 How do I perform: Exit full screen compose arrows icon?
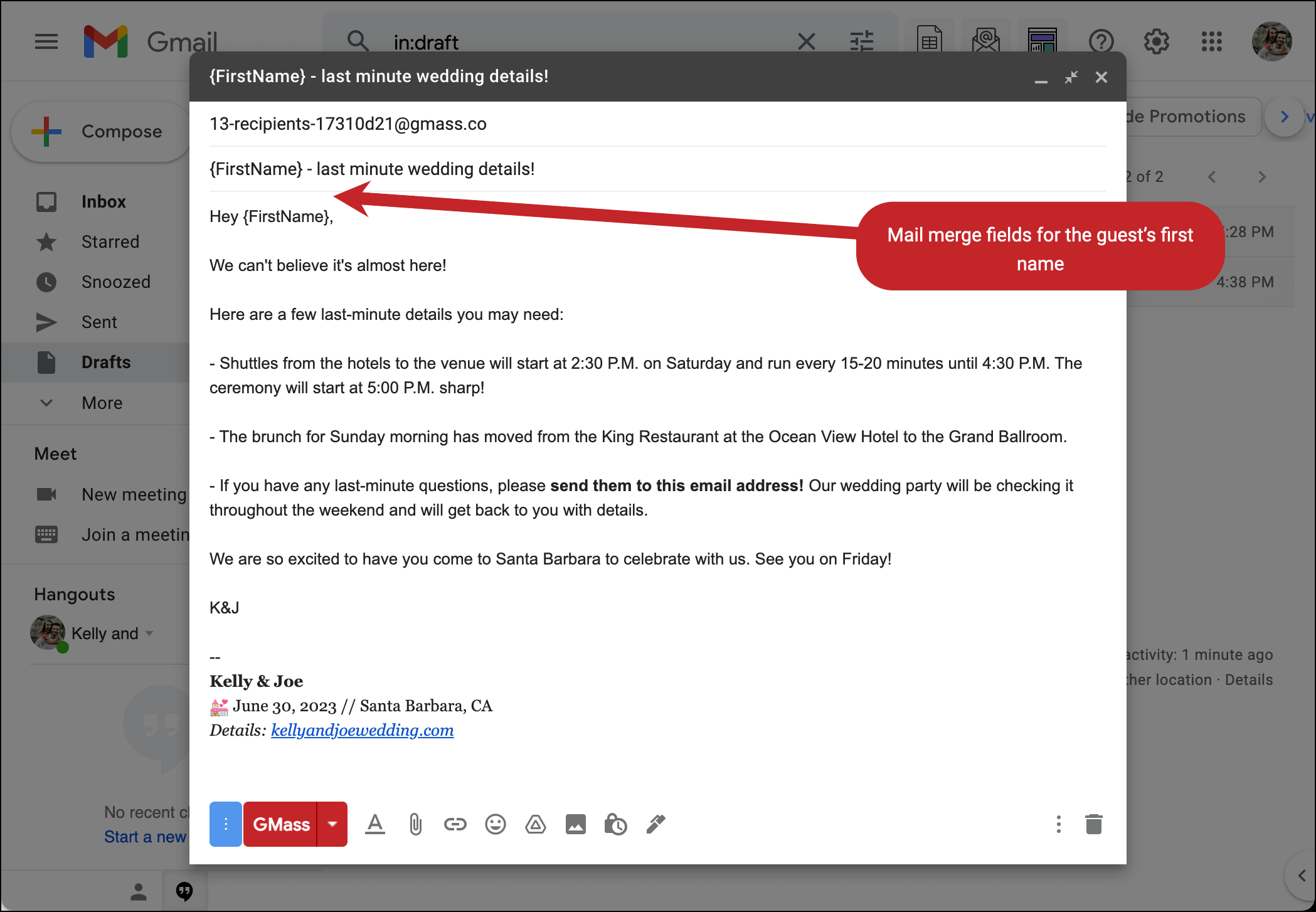[1071, 77]
